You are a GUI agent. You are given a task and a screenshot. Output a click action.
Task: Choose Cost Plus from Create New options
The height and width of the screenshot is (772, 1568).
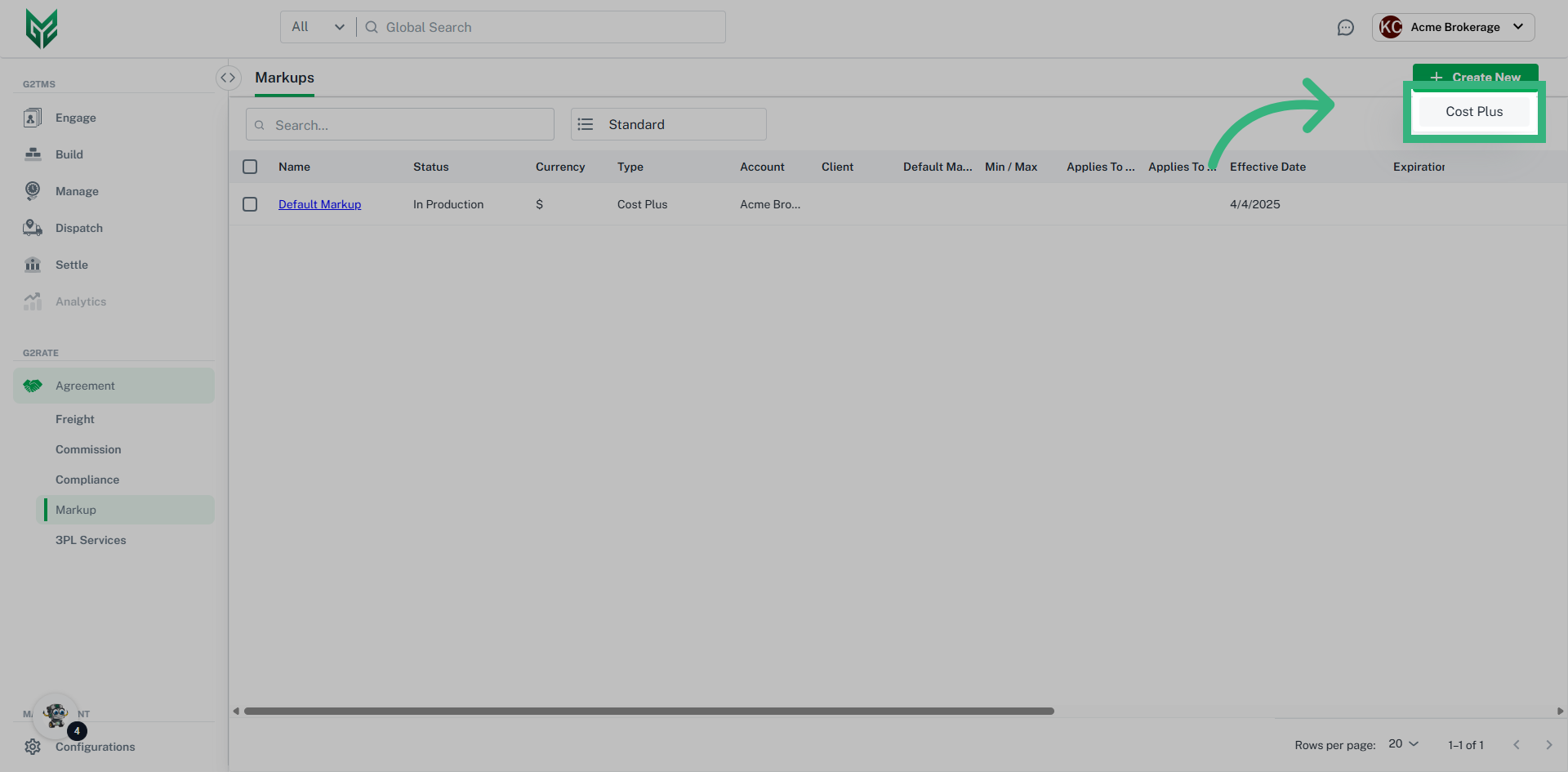1473,112
